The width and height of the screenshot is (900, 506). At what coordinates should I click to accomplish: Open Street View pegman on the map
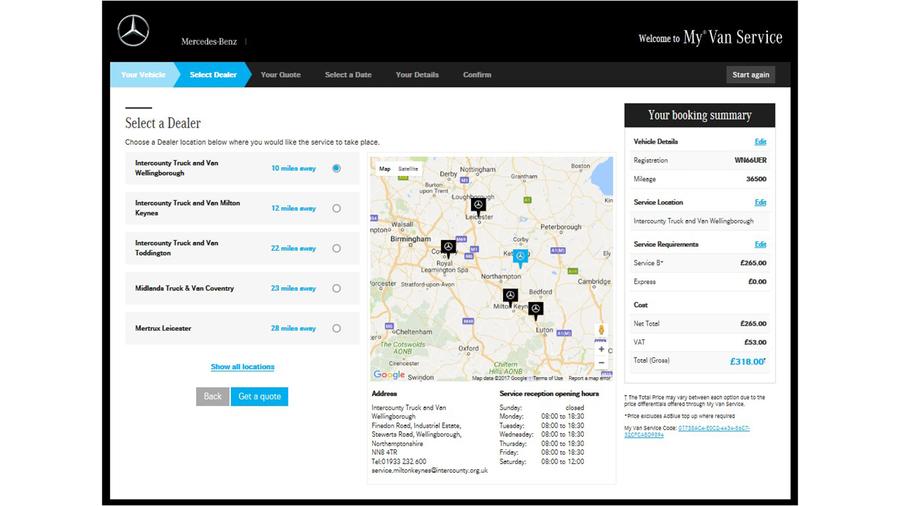coord(601,330)
